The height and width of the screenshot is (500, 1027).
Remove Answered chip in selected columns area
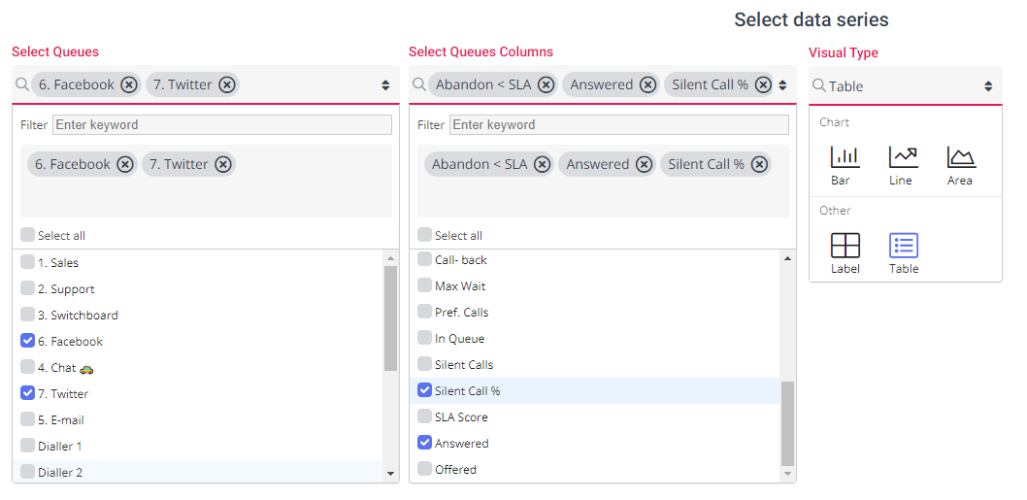click(x=644, y=165)
